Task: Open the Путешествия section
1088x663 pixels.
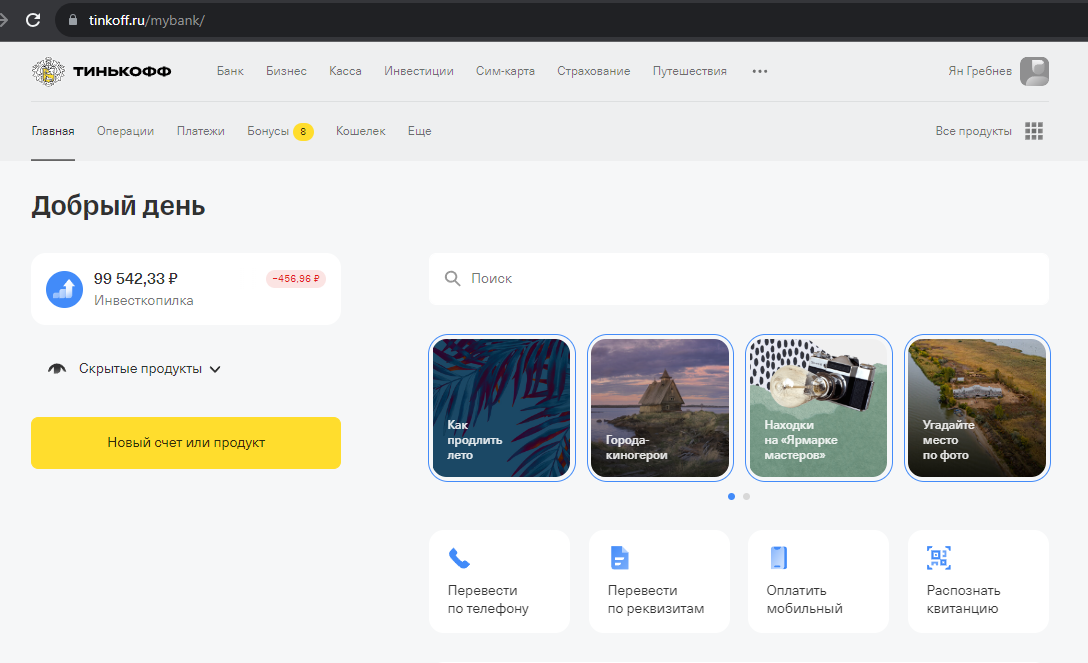Action: pos(690,71)
